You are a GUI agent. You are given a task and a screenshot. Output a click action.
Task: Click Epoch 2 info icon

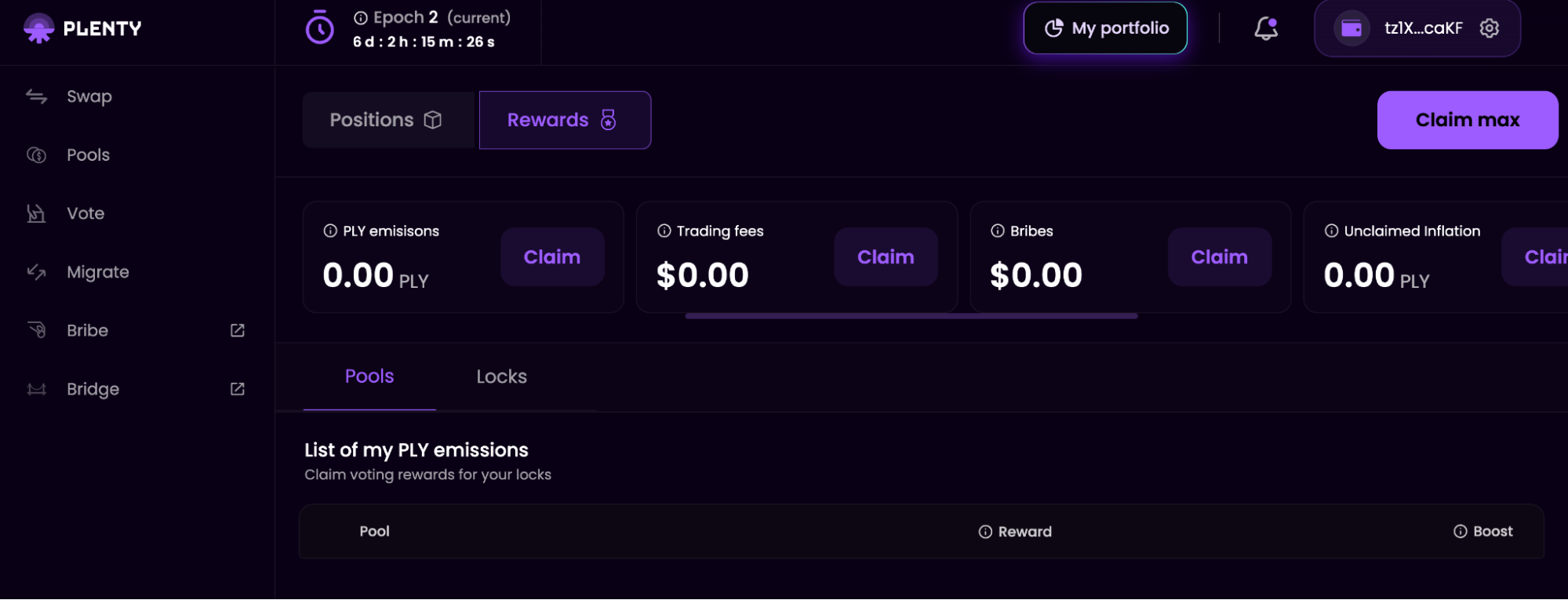(x=361, y=18)
